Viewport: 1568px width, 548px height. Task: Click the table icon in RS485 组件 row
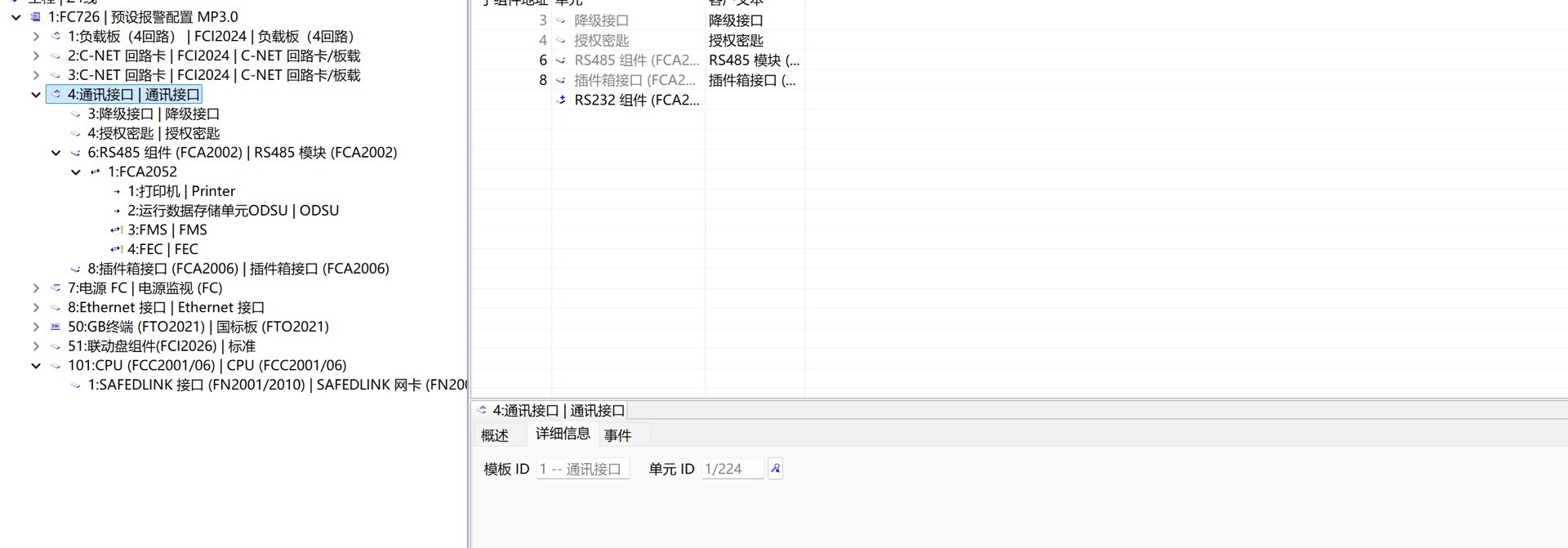[x=561, y=60]
